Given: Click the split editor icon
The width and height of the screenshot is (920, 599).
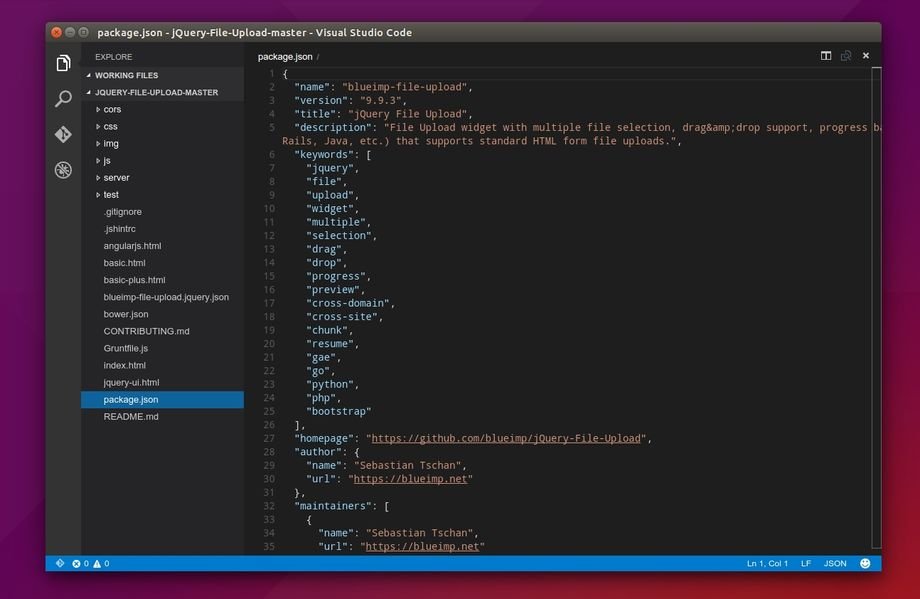Looking at the screenshot, I should coord(826,56).
